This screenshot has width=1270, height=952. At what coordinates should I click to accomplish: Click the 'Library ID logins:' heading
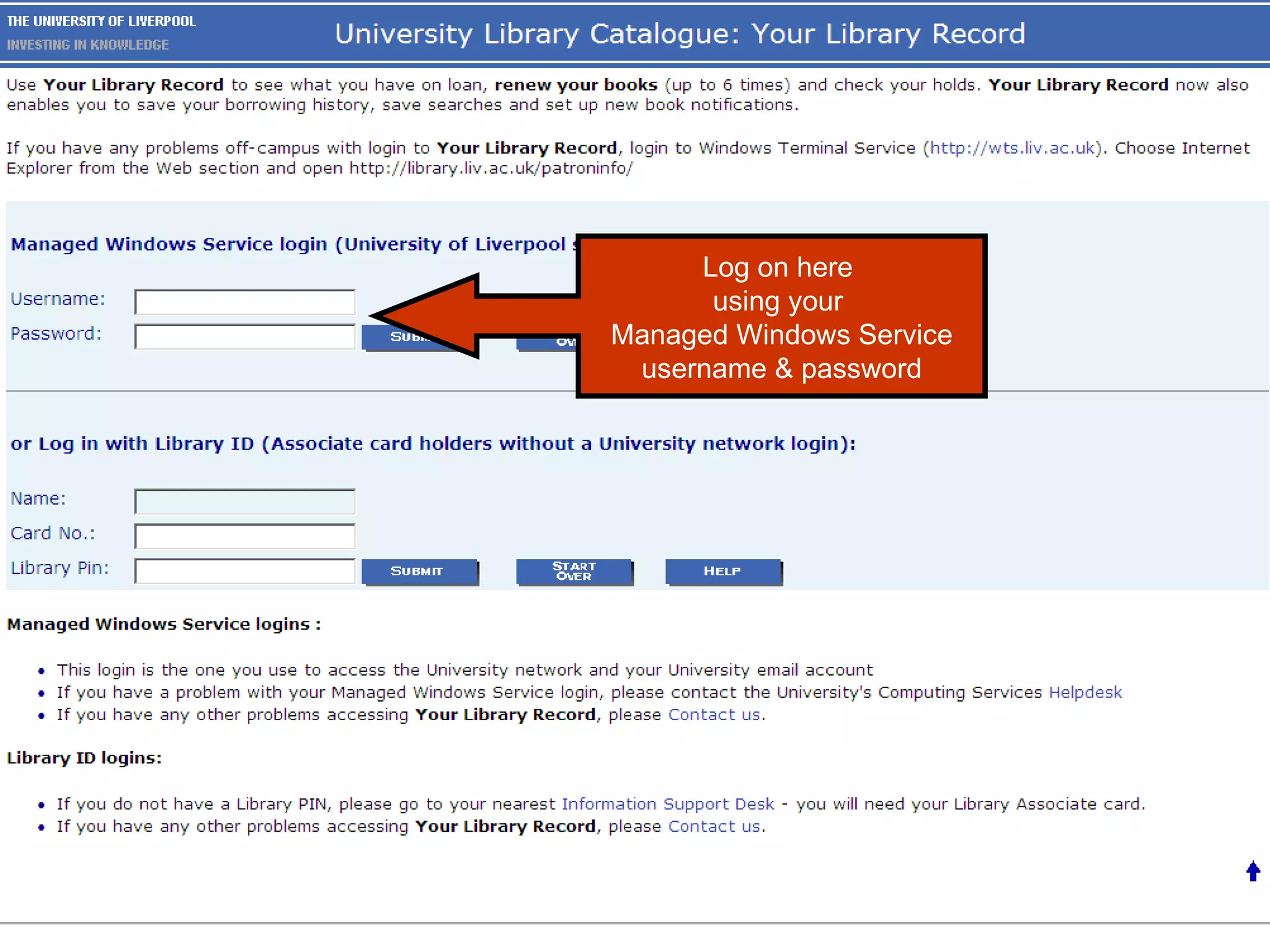[84, 758]
